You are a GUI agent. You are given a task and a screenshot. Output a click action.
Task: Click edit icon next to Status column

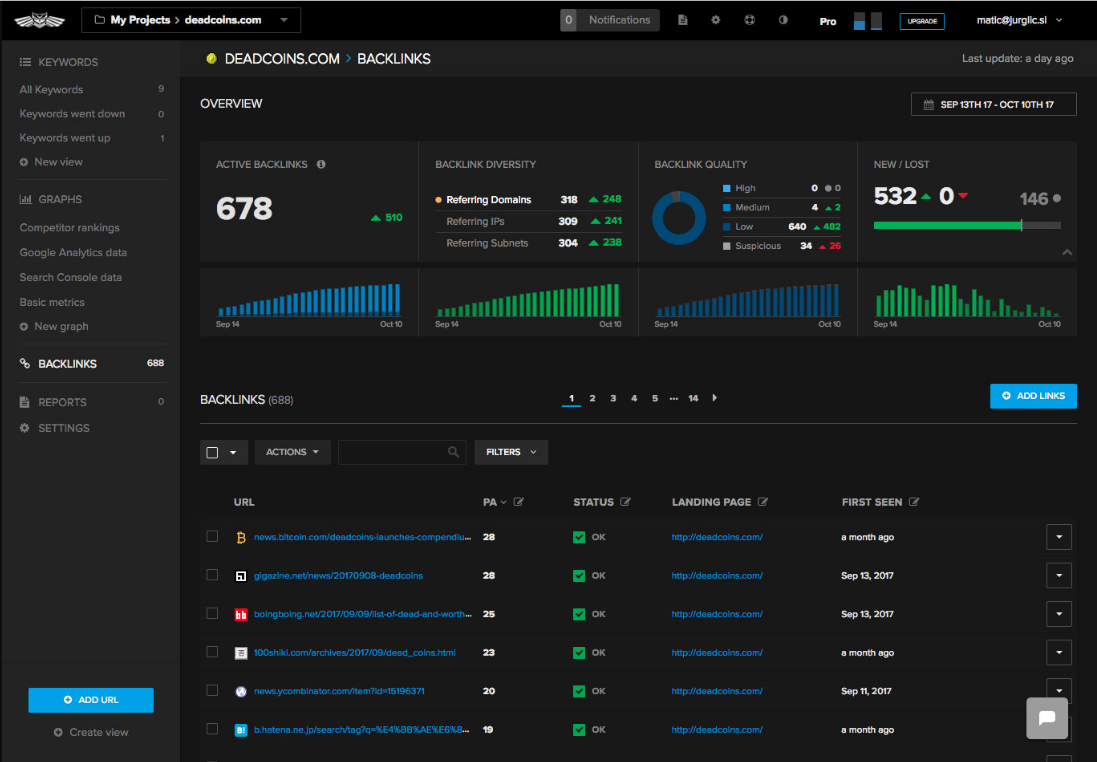tap(625, 502)
